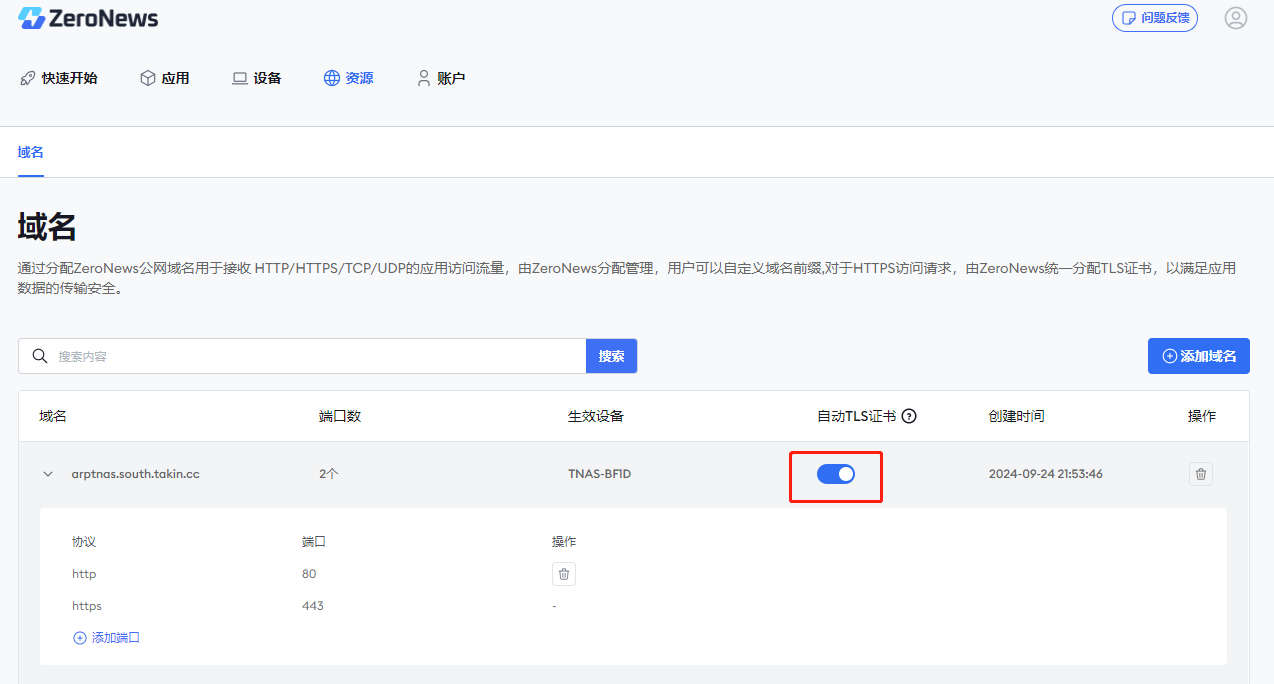Click the device name TNAS-BF1D
The height and width of the screenshot is (684, 1274).
coord(600,474)
